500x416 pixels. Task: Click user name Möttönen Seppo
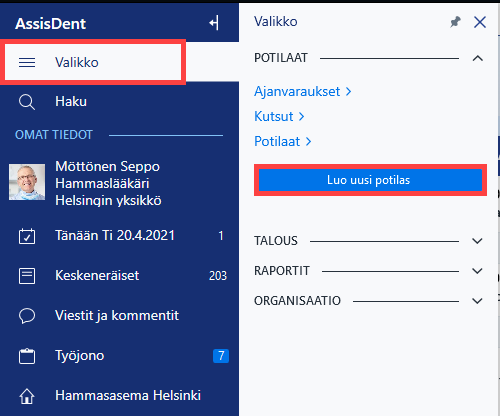tap(107, 166)
